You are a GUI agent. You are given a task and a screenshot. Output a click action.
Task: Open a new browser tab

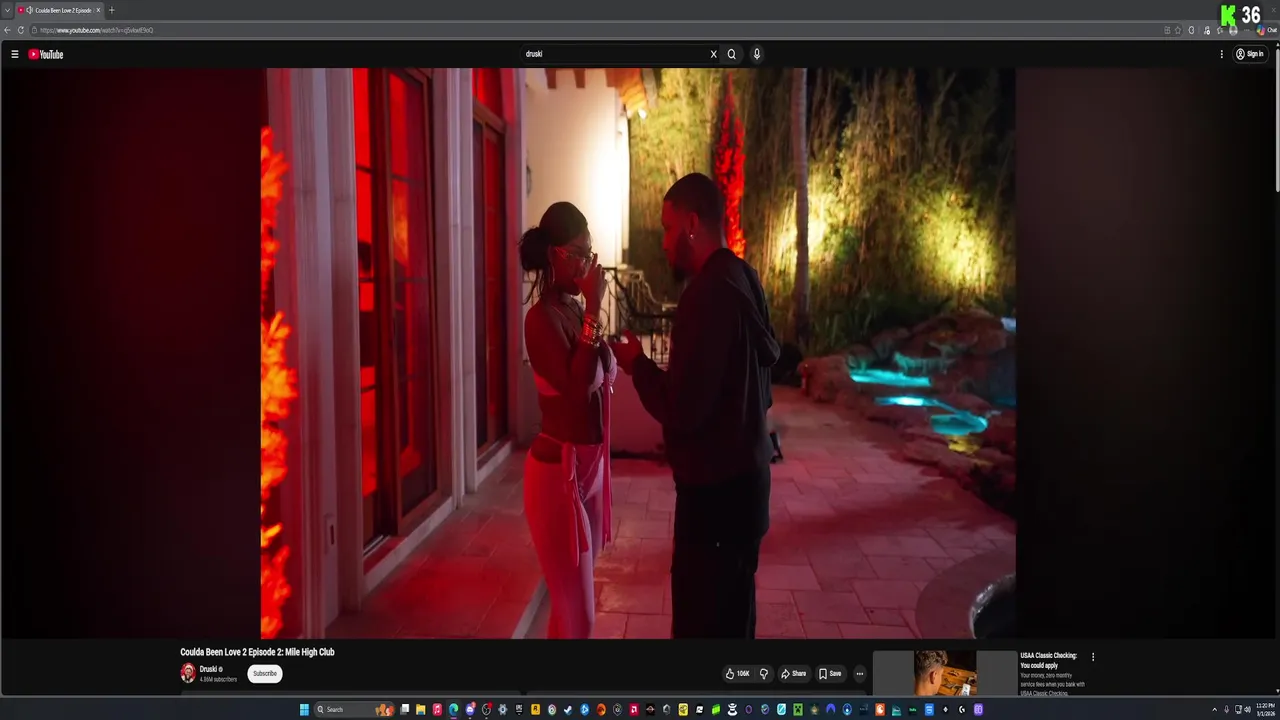coord(111,10)
